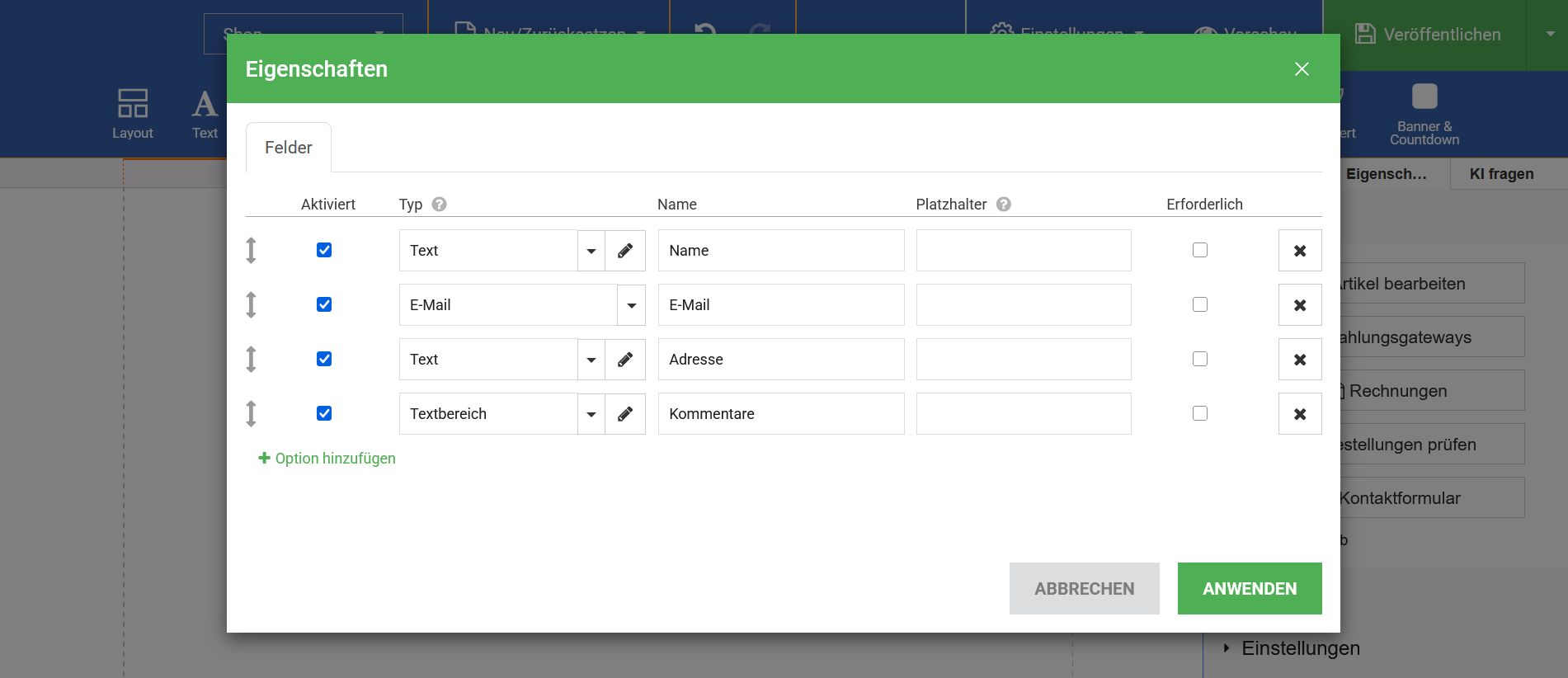Click the Platzhalter help question mark icon
This screenshot has height=678, width=1568.
coord(1004,205)
